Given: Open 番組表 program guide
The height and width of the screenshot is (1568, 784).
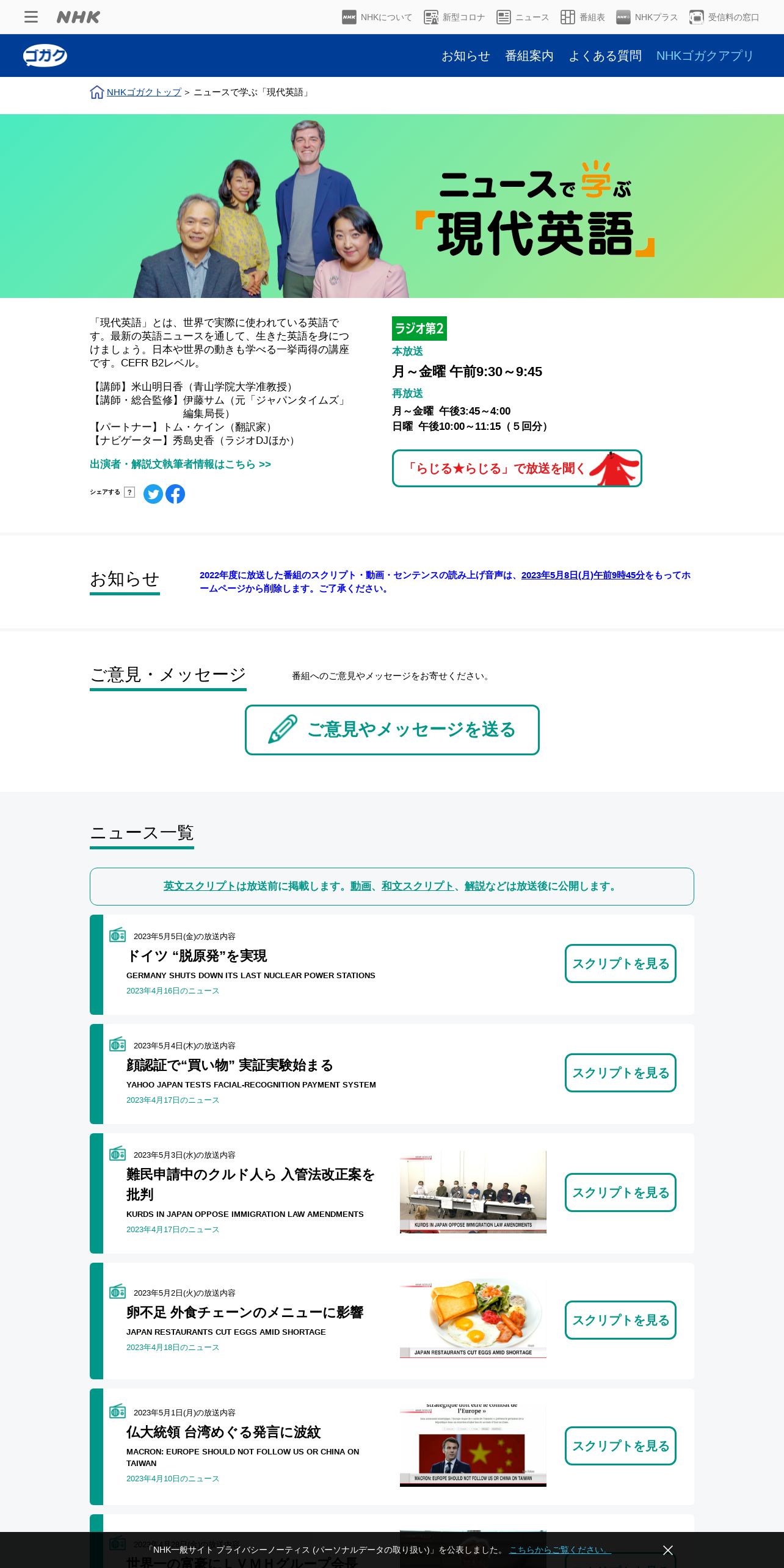Looking at the screenshot, I should click(583, 17).
